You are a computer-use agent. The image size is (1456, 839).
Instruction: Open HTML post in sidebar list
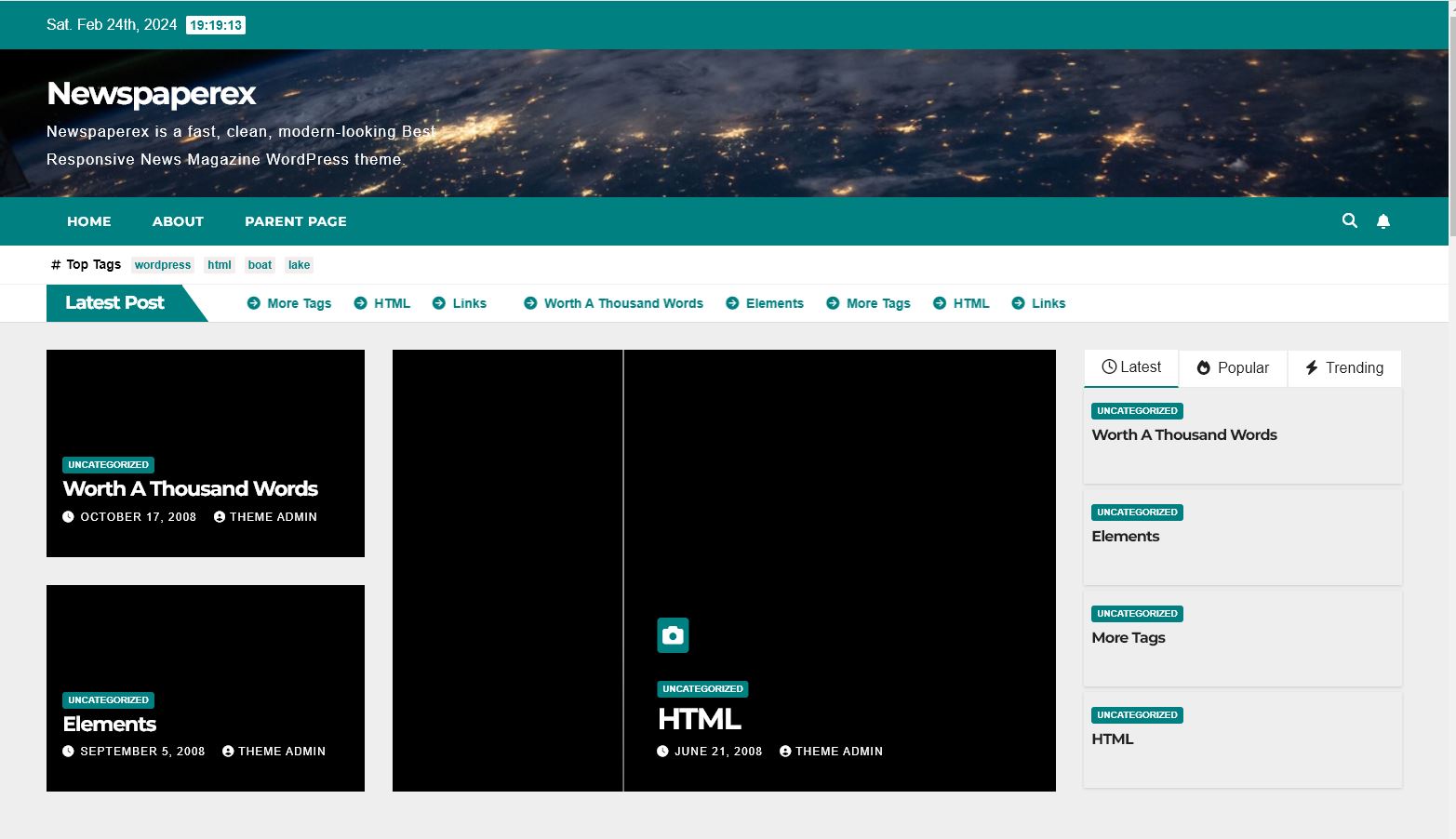[x=1113, y=739]
